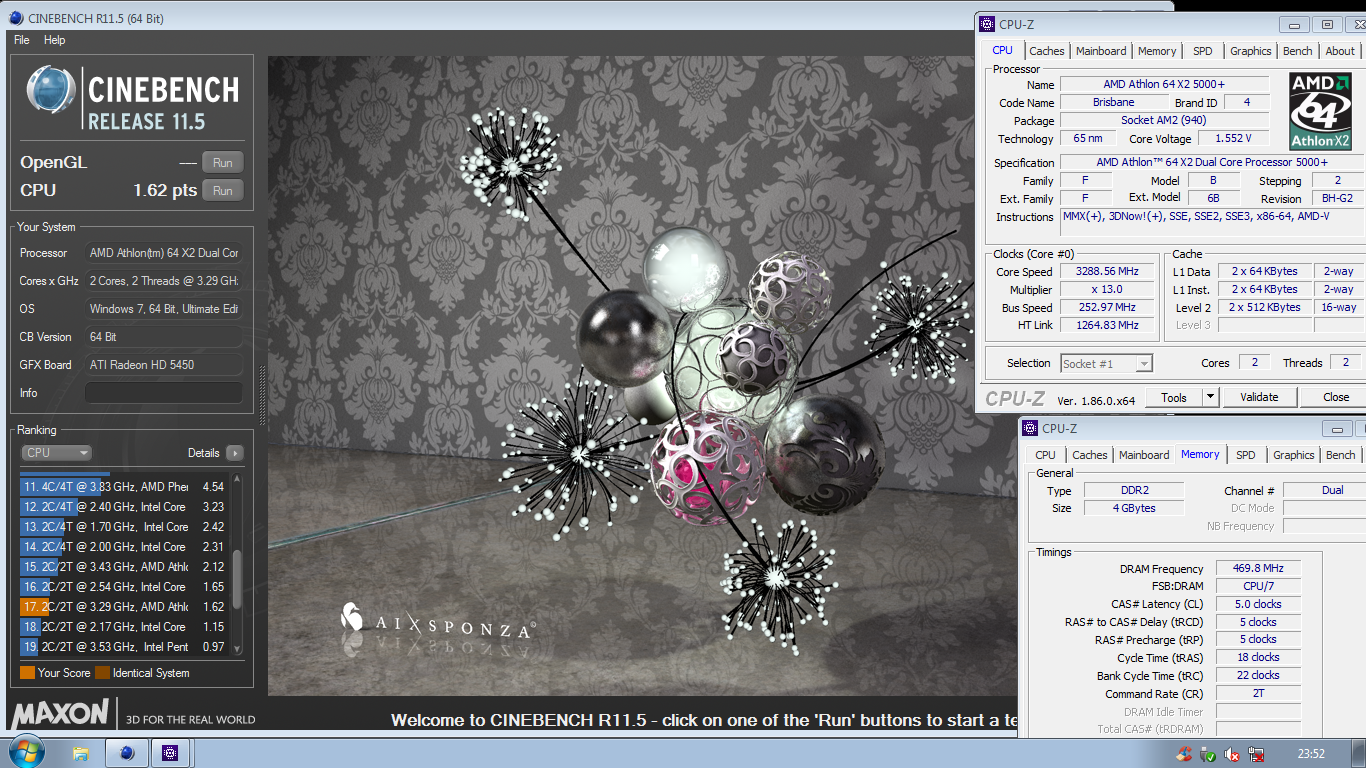Switch to SPD tab in lower CPU-Z window
This screenshot has height=768, width=1366.
point(1246,455)
